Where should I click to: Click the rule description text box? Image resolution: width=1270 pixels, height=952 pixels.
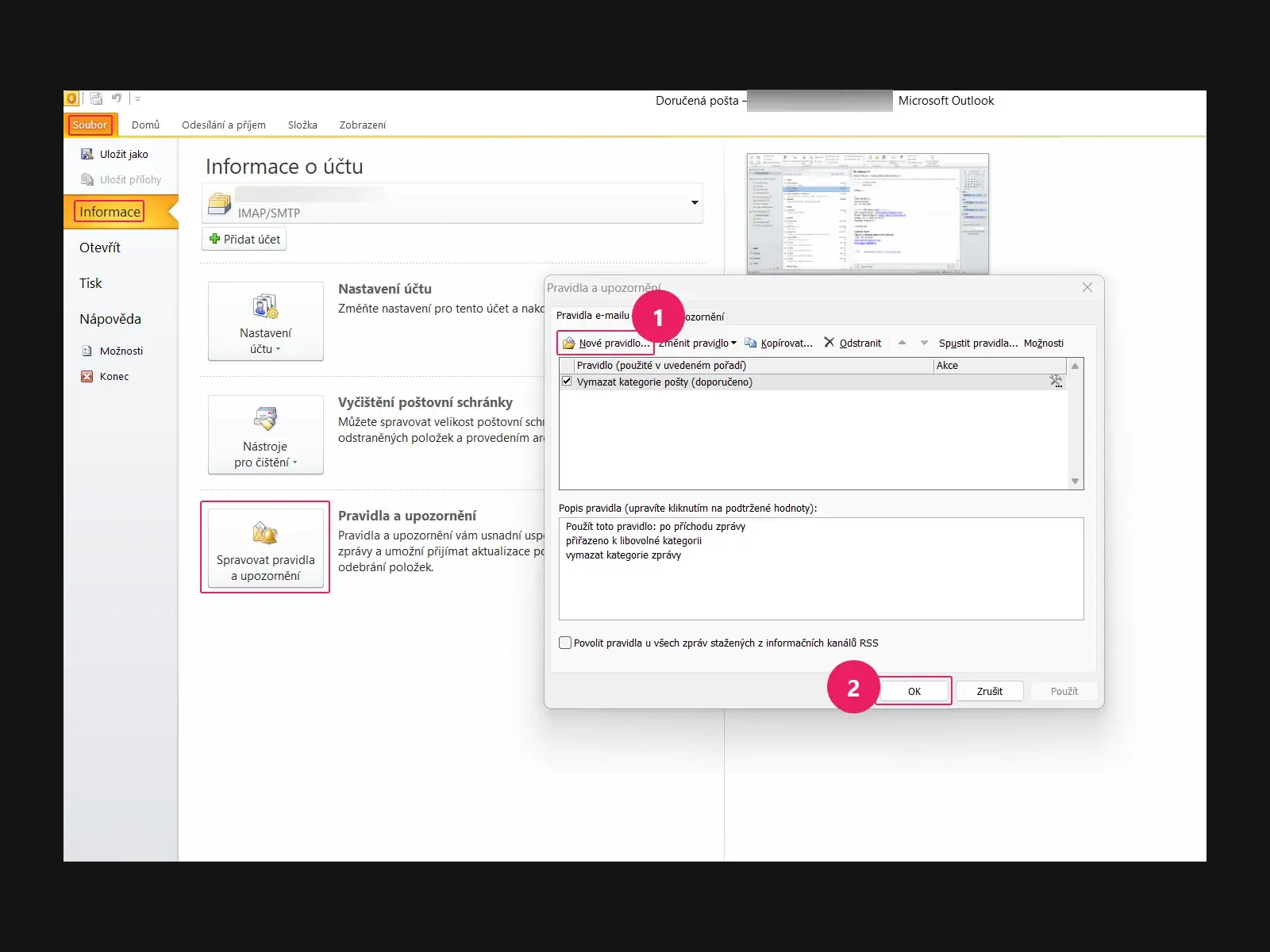822,569
